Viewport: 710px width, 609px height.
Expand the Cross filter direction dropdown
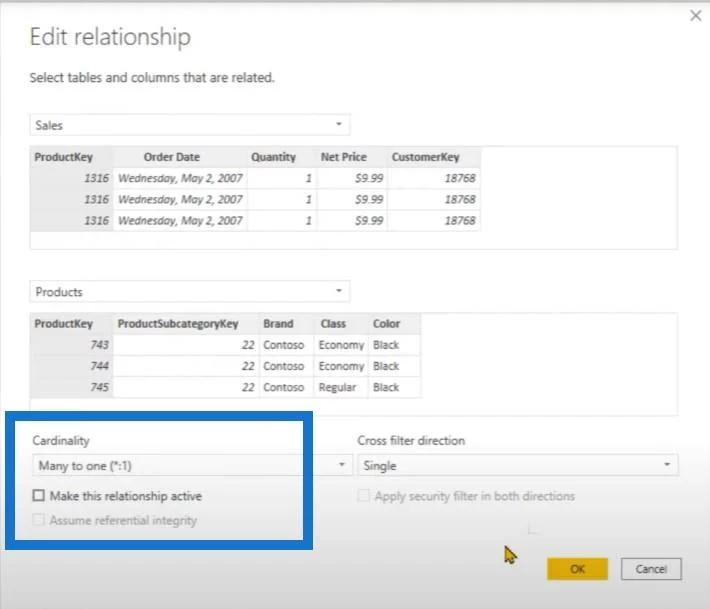518,465
